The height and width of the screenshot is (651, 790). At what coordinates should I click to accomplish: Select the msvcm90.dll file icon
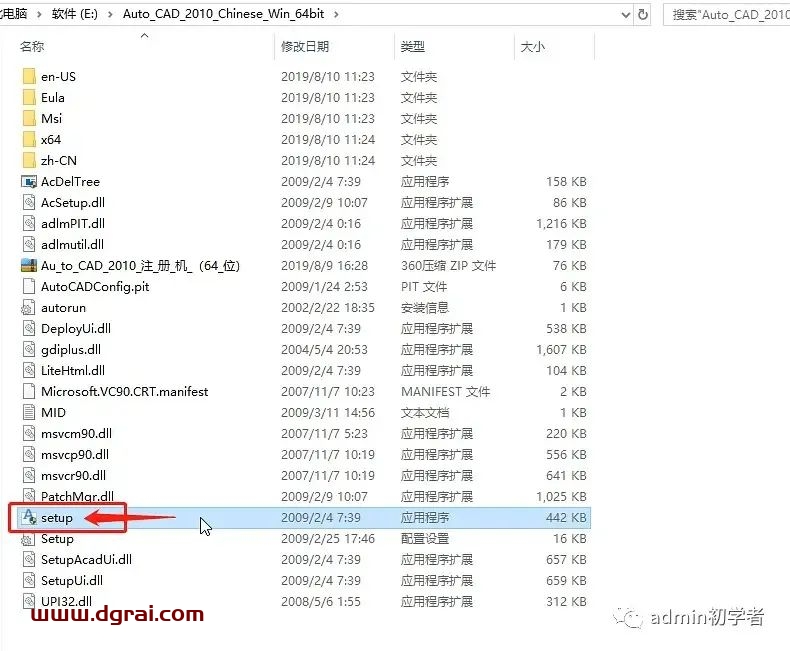[29, 434]
